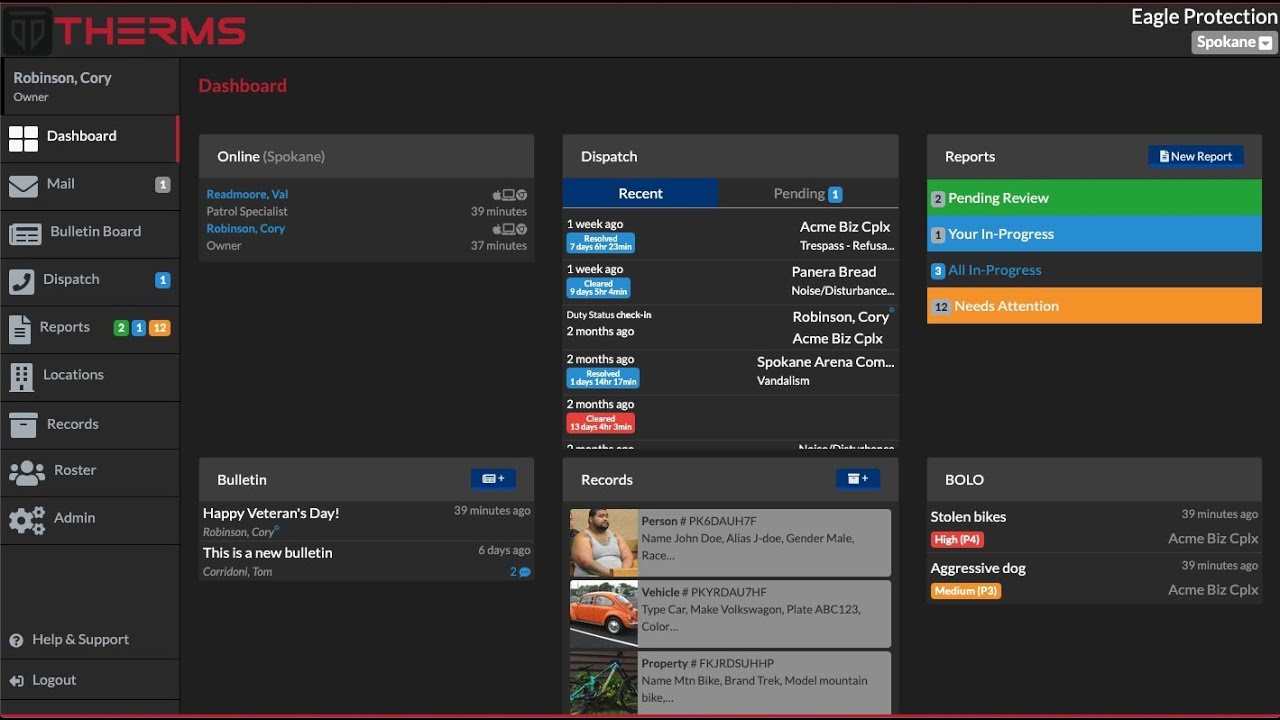
Task: Open the Locations building icon
Action: pos(21,376)
